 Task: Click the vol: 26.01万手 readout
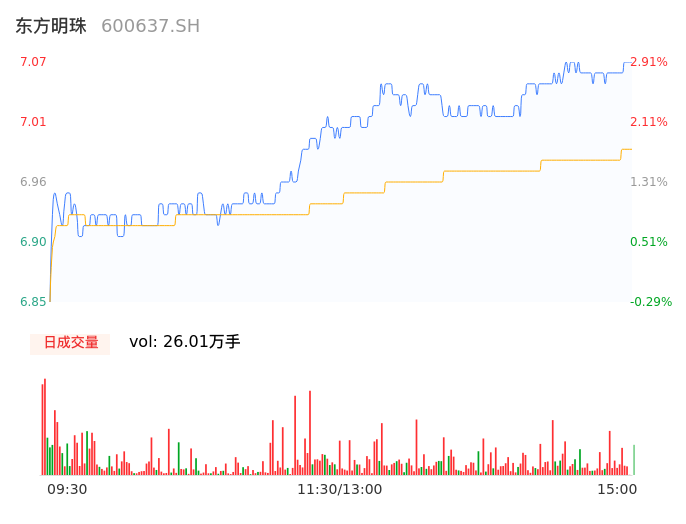pos(185,342)
